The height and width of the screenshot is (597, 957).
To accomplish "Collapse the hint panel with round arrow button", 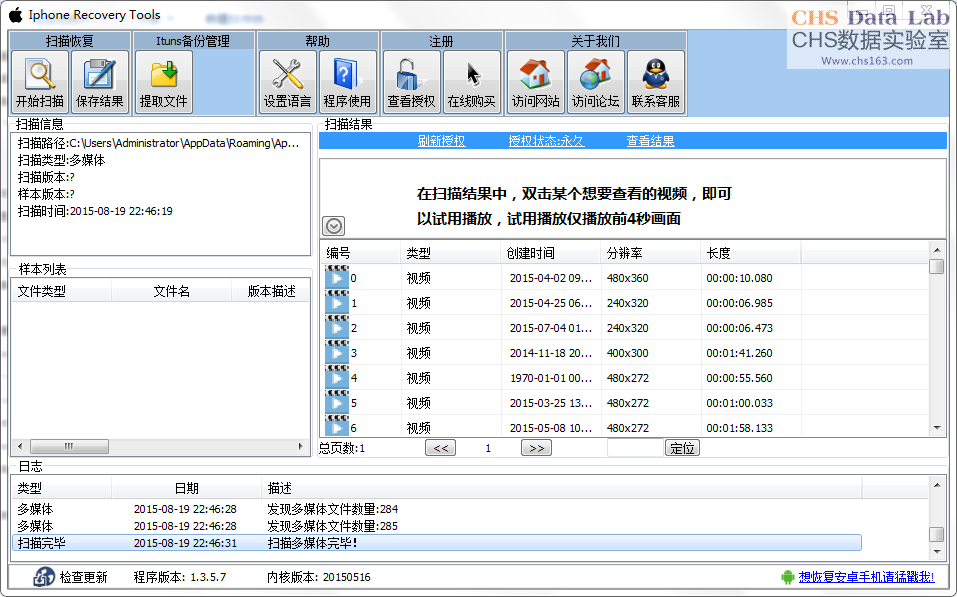I will tap(333, 226).
